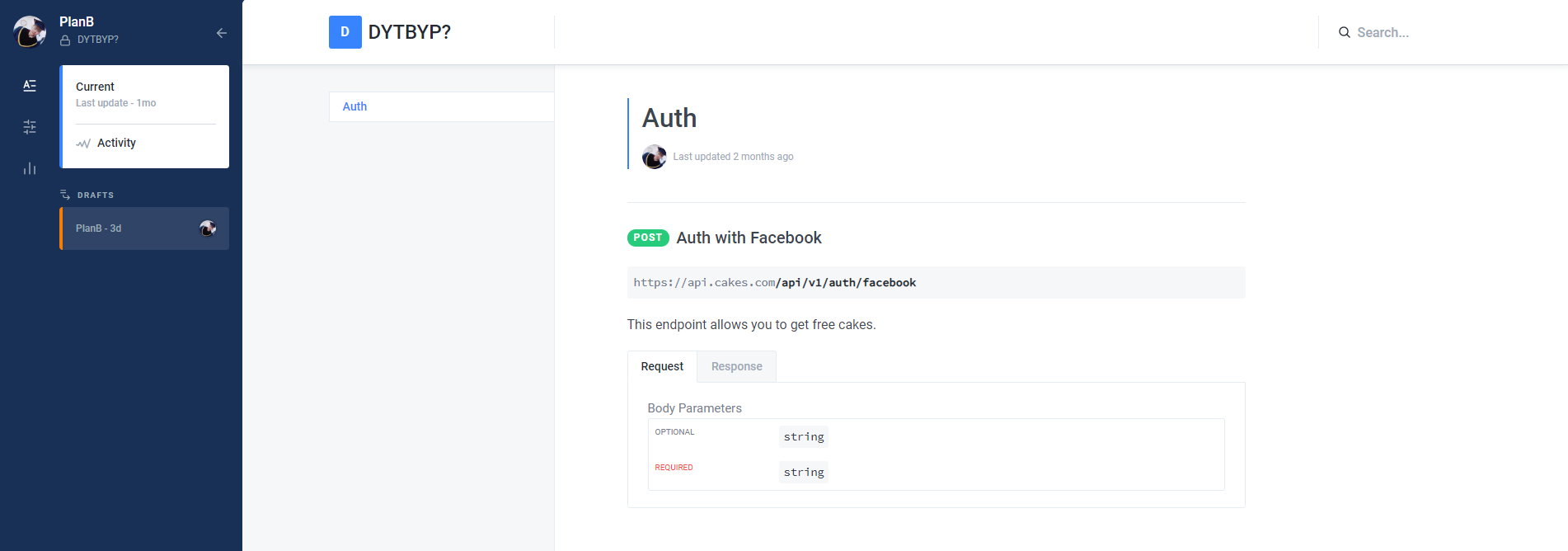Click the back arrow in the sidebar header
Image resolution: width=1568 pixels, height=551 pixels.
[221, 33]
